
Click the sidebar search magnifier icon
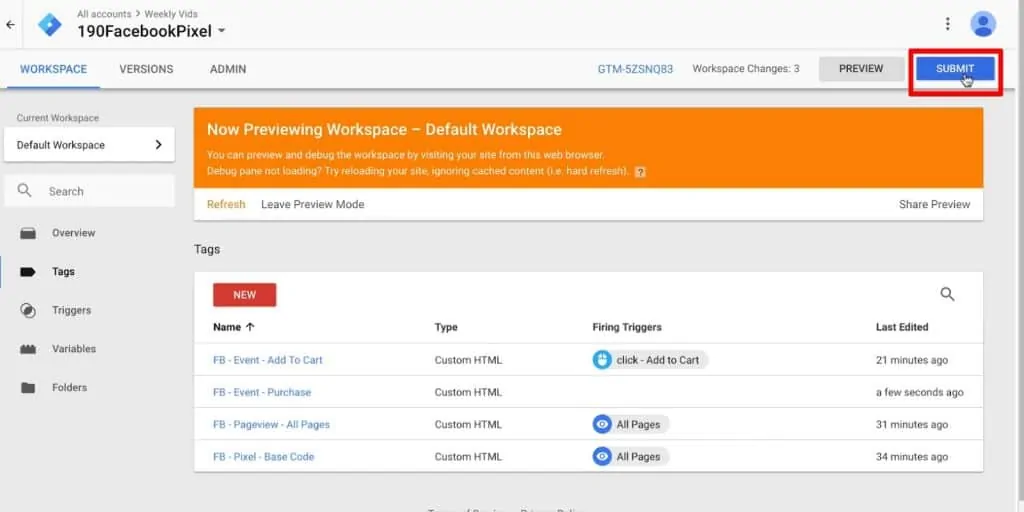(x=24, y=191)
